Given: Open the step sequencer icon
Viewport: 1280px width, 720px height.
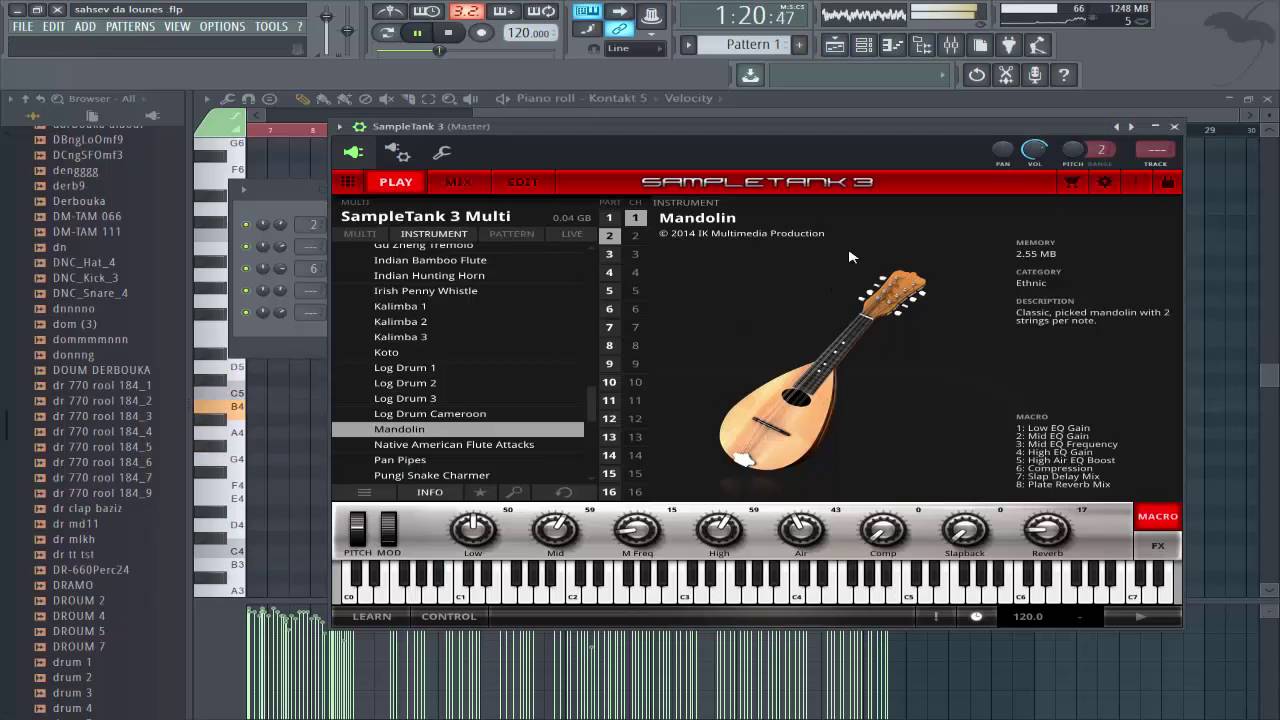Looking at the screenshot, I should [x=863, y=45].
